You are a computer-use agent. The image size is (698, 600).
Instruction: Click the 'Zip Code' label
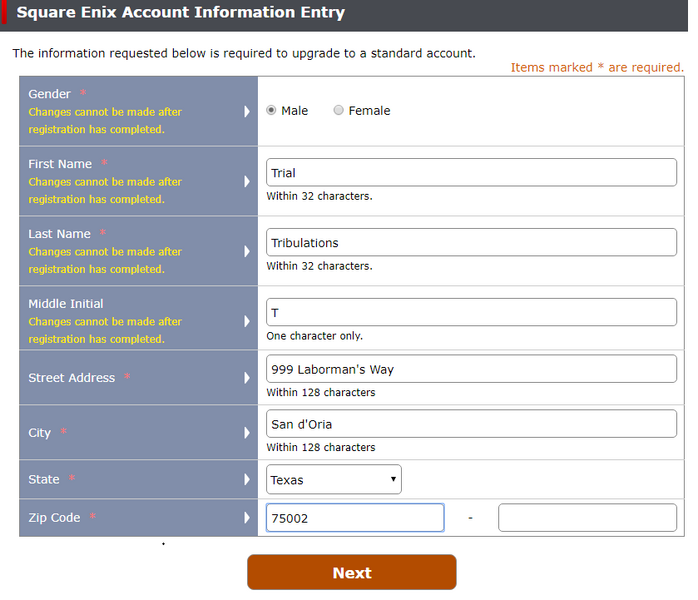[x=54, y=518]
